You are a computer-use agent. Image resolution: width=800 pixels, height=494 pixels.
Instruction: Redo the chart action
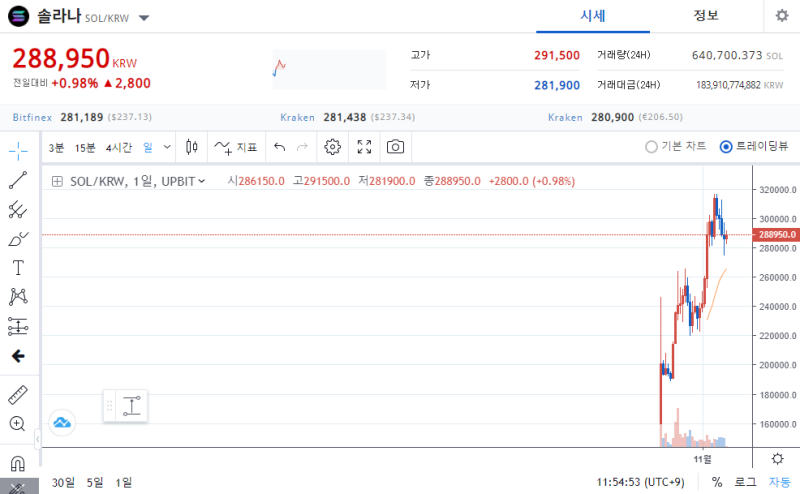click(303, 147)
